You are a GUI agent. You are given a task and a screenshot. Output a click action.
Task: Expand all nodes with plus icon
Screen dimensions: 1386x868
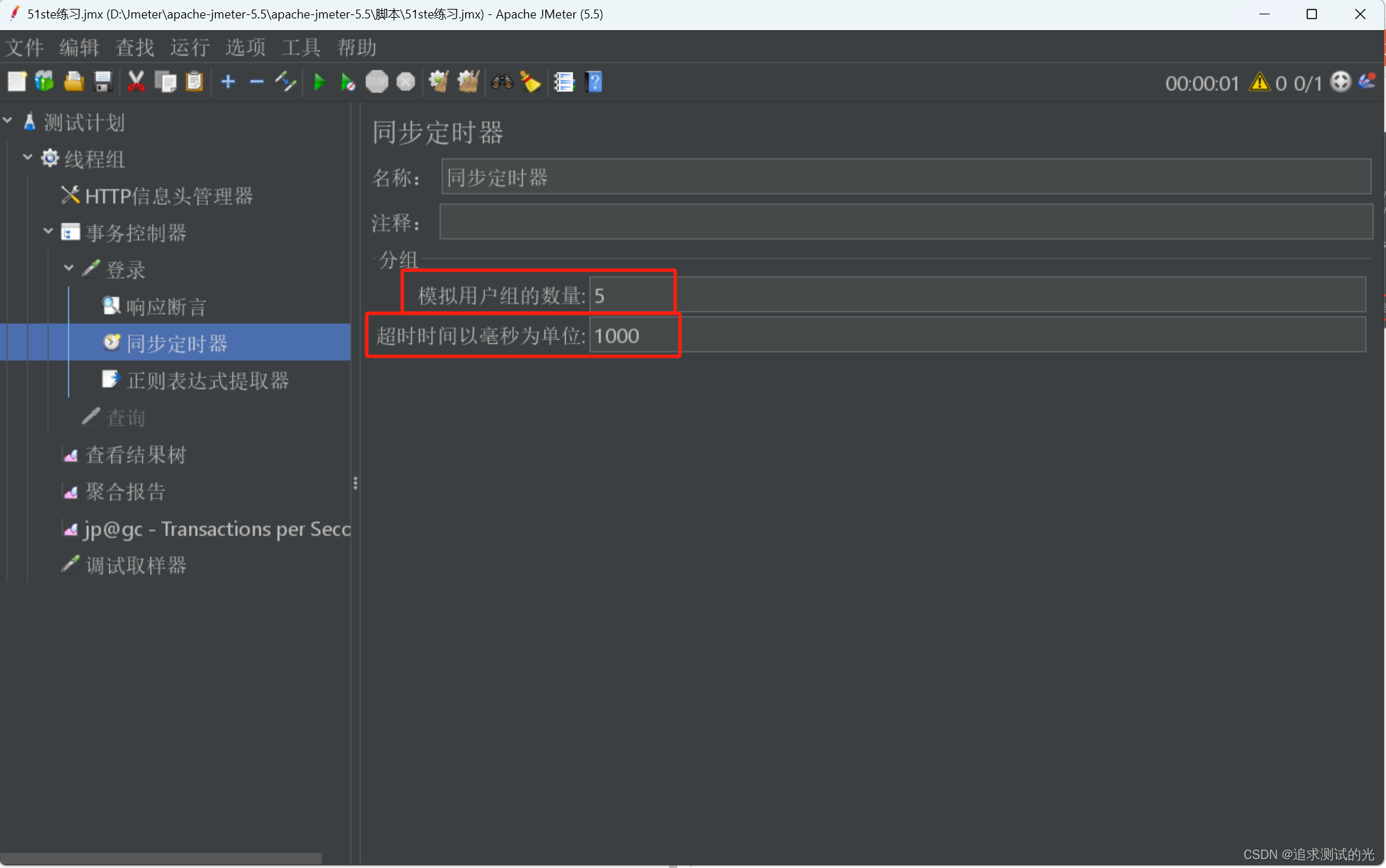(x=228, y=82)
